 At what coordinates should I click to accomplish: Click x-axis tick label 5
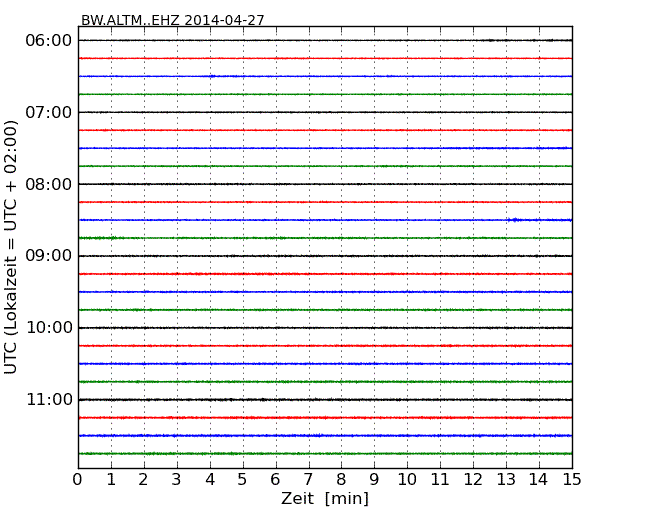pos(243,479)
